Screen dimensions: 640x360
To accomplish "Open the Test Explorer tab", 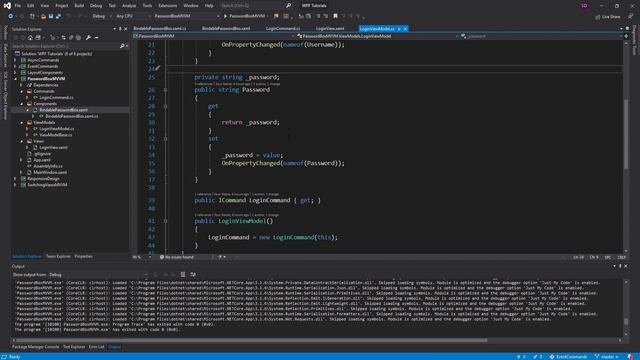I will point(74,347).
